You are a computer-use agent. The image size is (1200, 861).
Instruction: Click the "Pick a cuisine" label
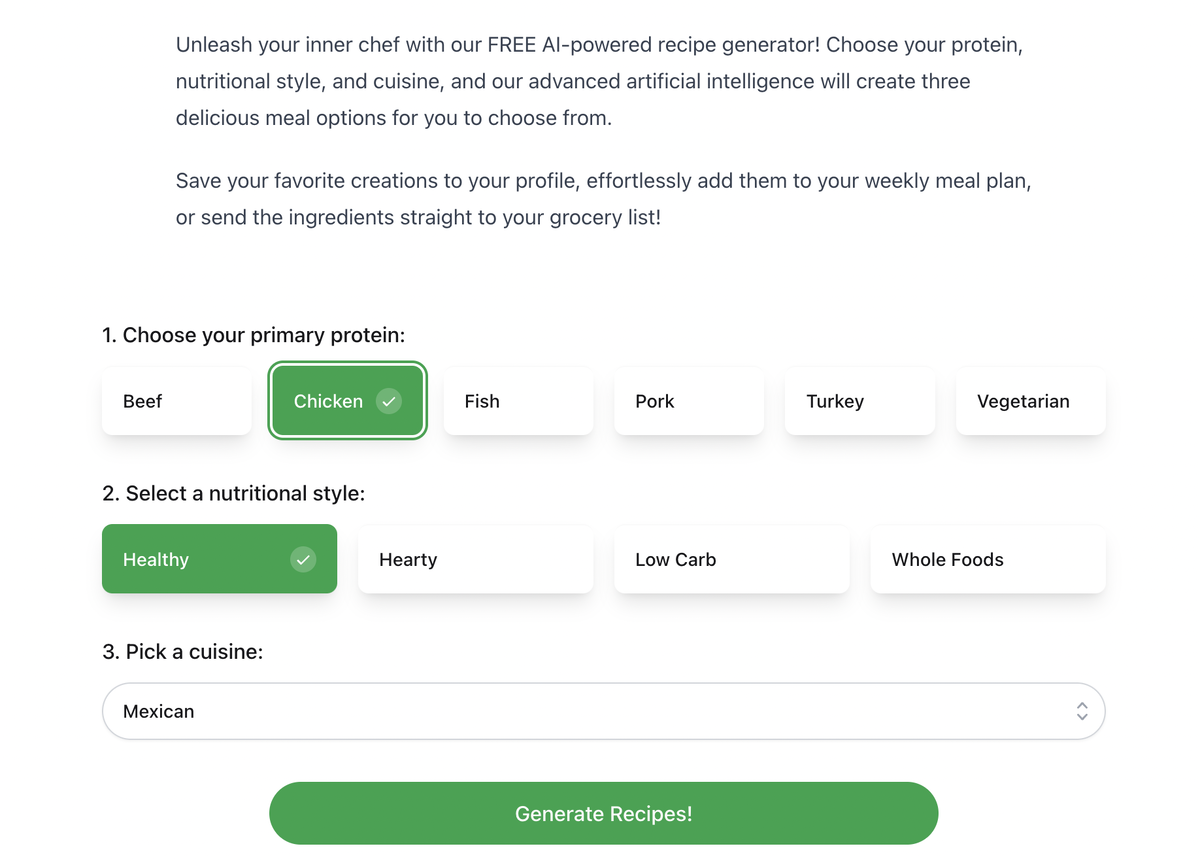[182, 652]
